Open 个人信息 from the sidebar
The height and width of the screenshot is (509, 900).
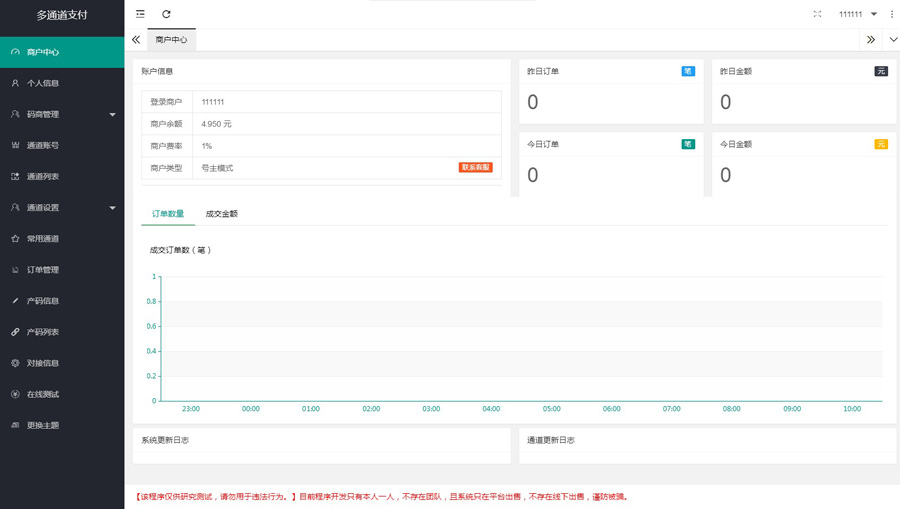click(43, 83)
